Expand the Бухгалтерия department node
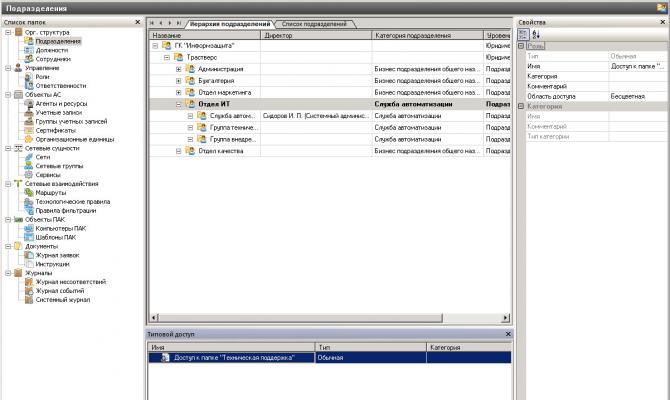The width and height of the screenshot is (670, 400). [179, 81]
